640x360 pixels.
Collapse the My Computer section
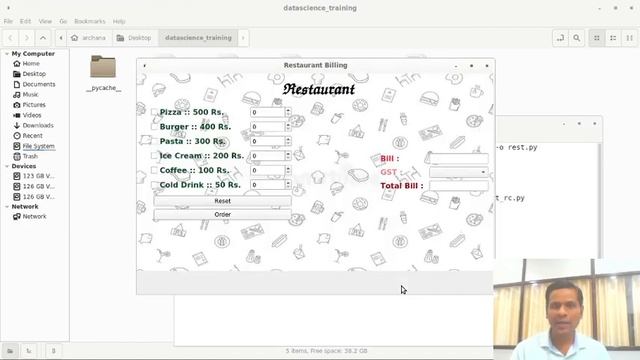pyautogui.click(x=7, y=53)
